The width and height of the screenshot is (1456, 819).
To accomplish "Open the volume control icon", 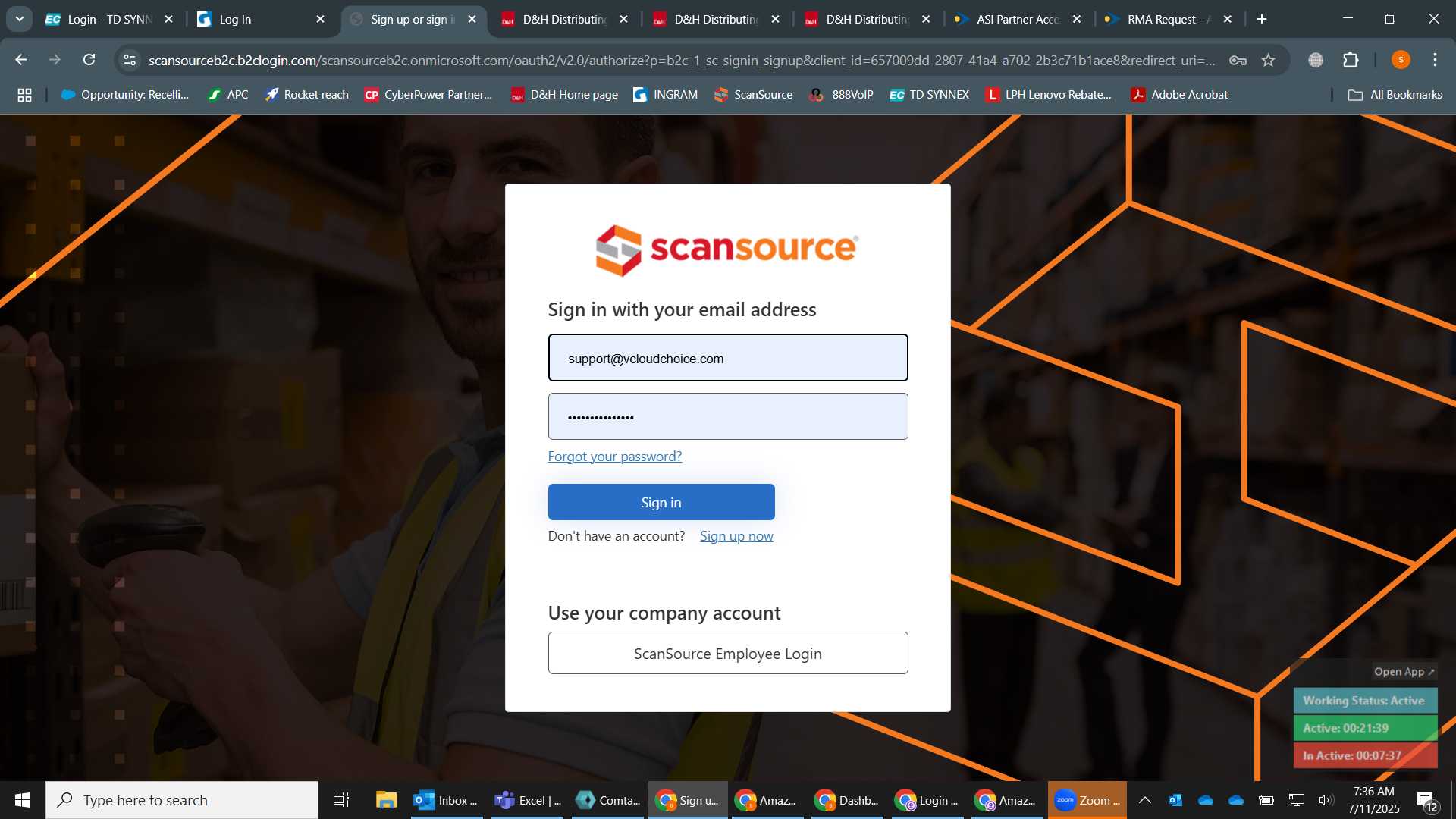I will tap(1326, 800).
